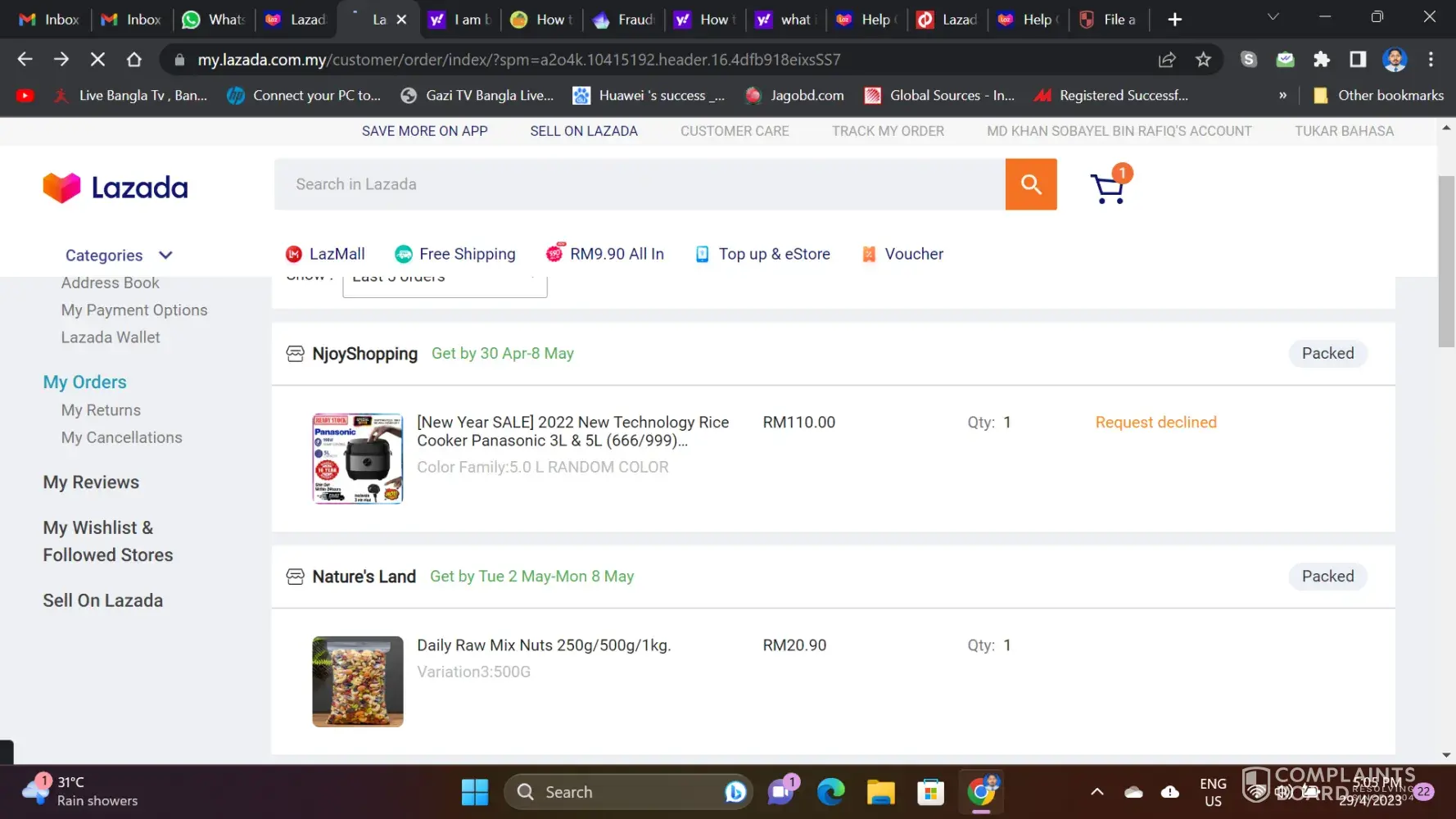Go to Lazada home via logo

click(115, 188)
